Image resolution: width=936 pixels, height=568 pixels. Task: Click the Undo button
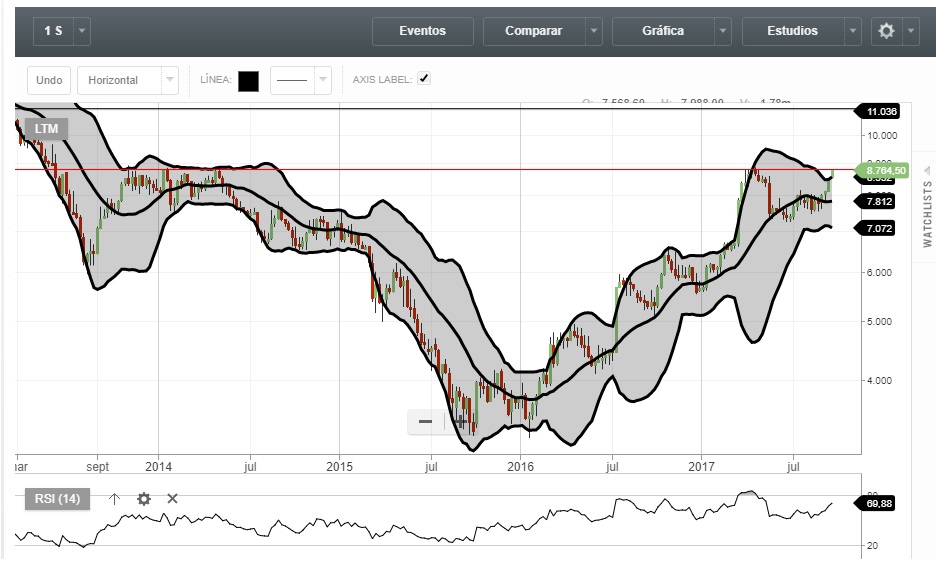coord(48,80)
